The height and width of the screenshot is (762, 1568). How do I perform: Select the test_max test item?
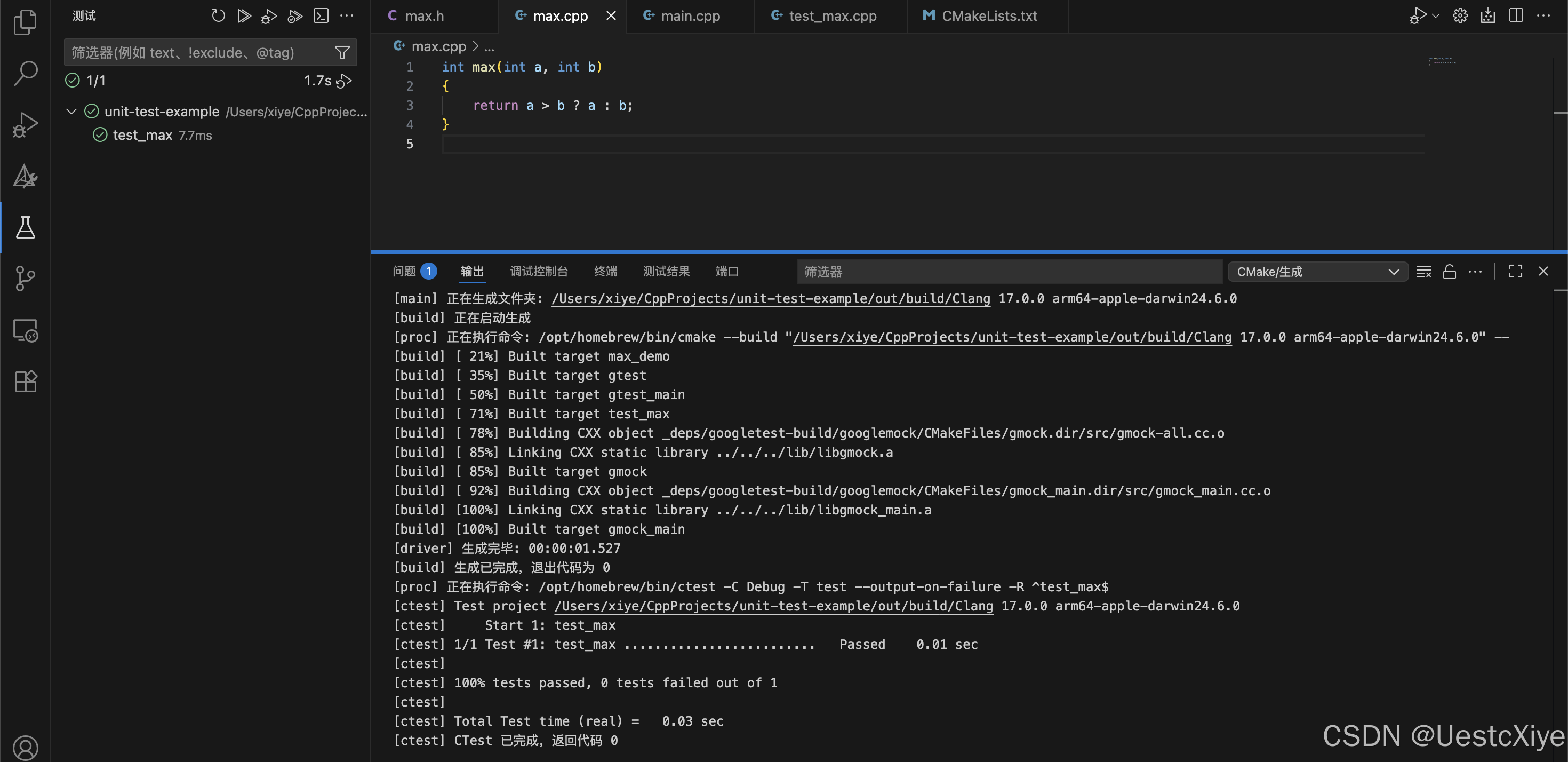click(142, 135)
